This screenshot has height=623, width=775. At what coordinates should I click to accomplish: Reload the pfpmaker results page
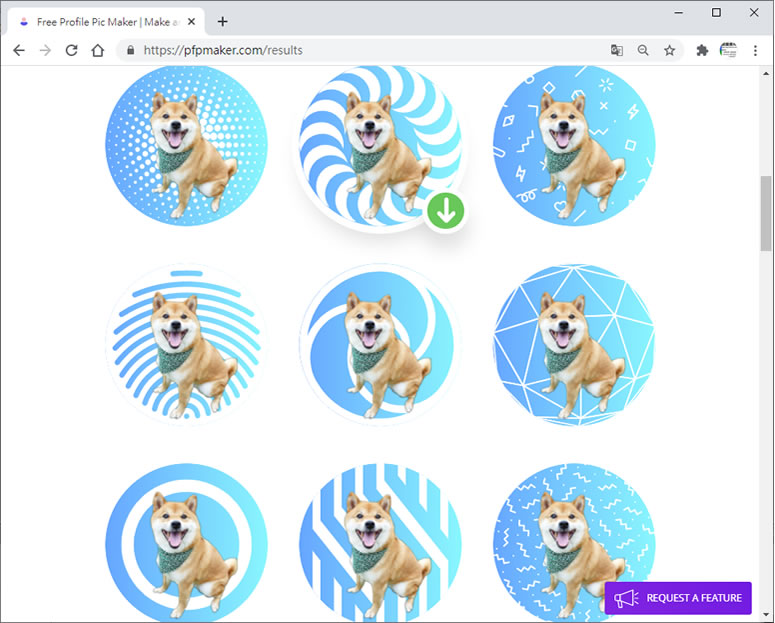(x=72, y=50)
